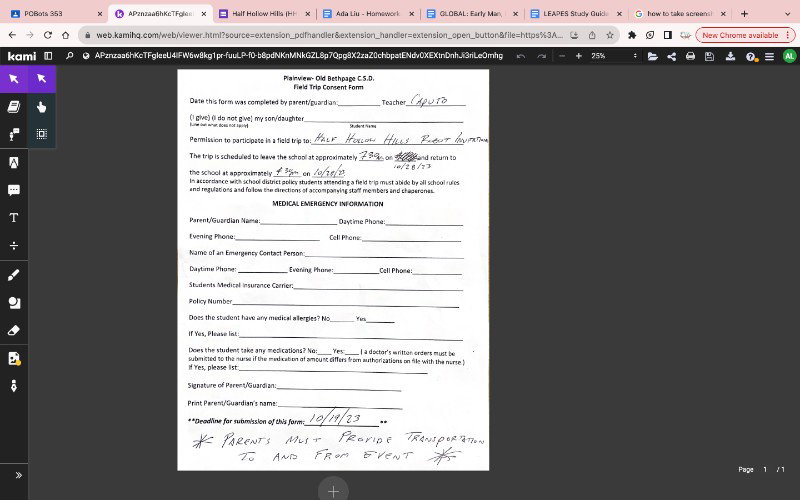800x500 pixels.
Task: Open the share icon in toolbar
Action: pyautogui.click(x=671, y=56)
